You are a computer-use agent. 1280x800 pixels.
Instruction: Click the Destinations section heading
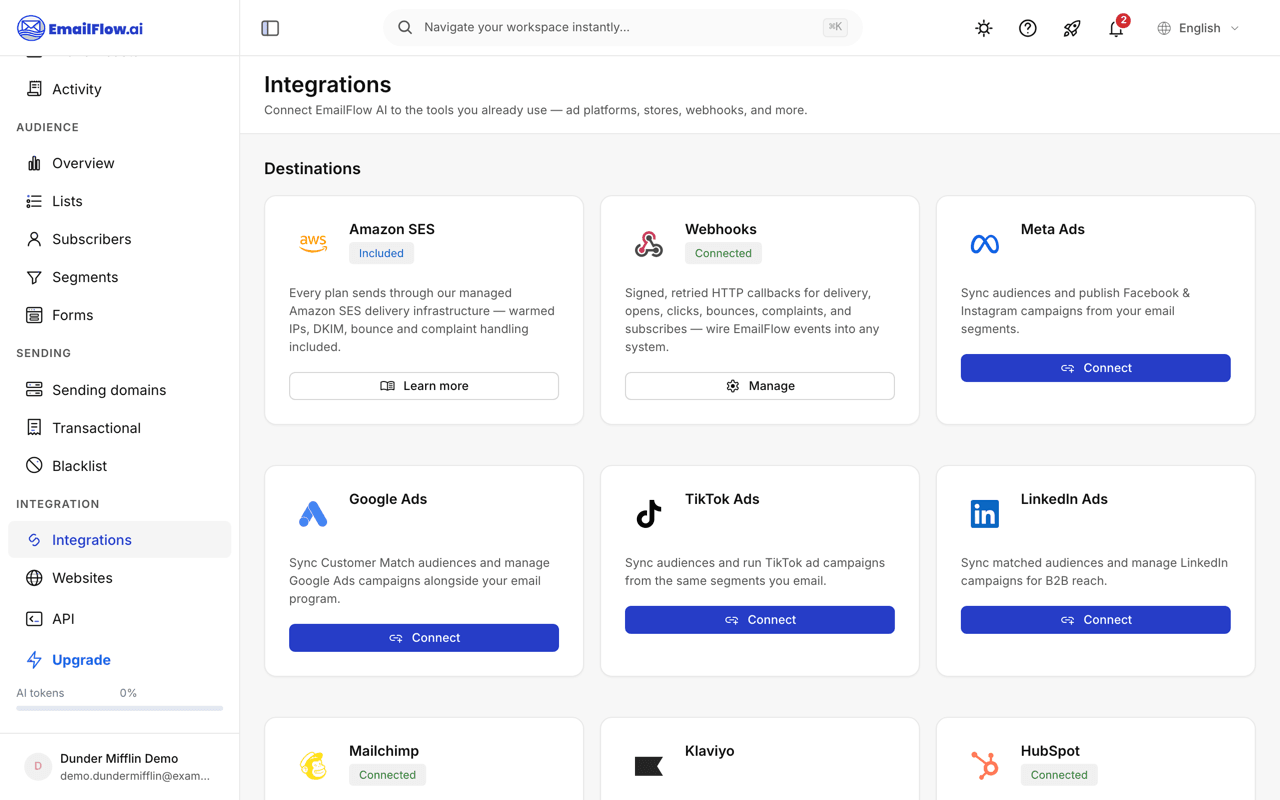312,169
